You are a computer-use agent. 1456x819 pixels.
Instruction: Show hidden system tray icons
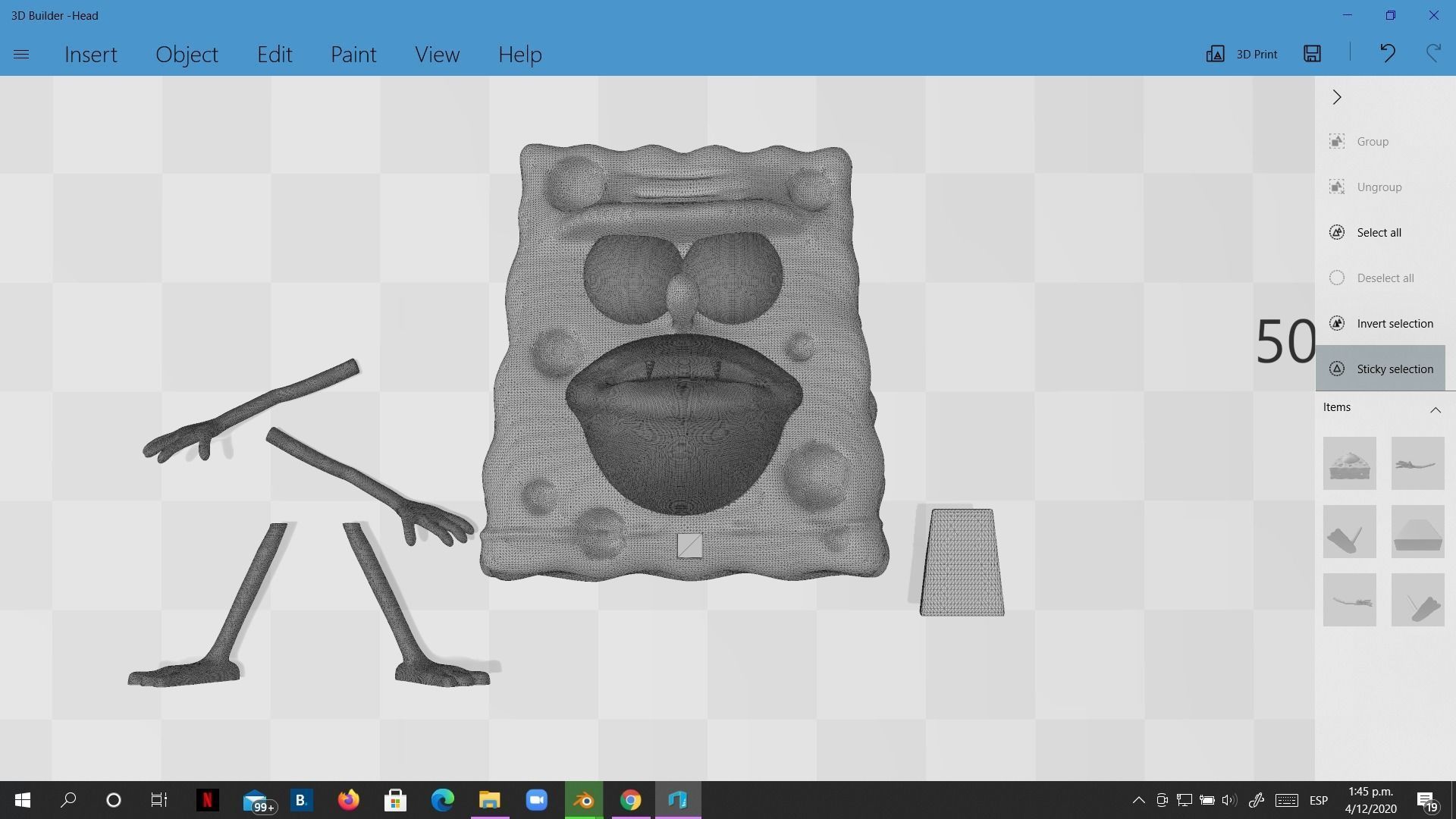click(1138, 800)
